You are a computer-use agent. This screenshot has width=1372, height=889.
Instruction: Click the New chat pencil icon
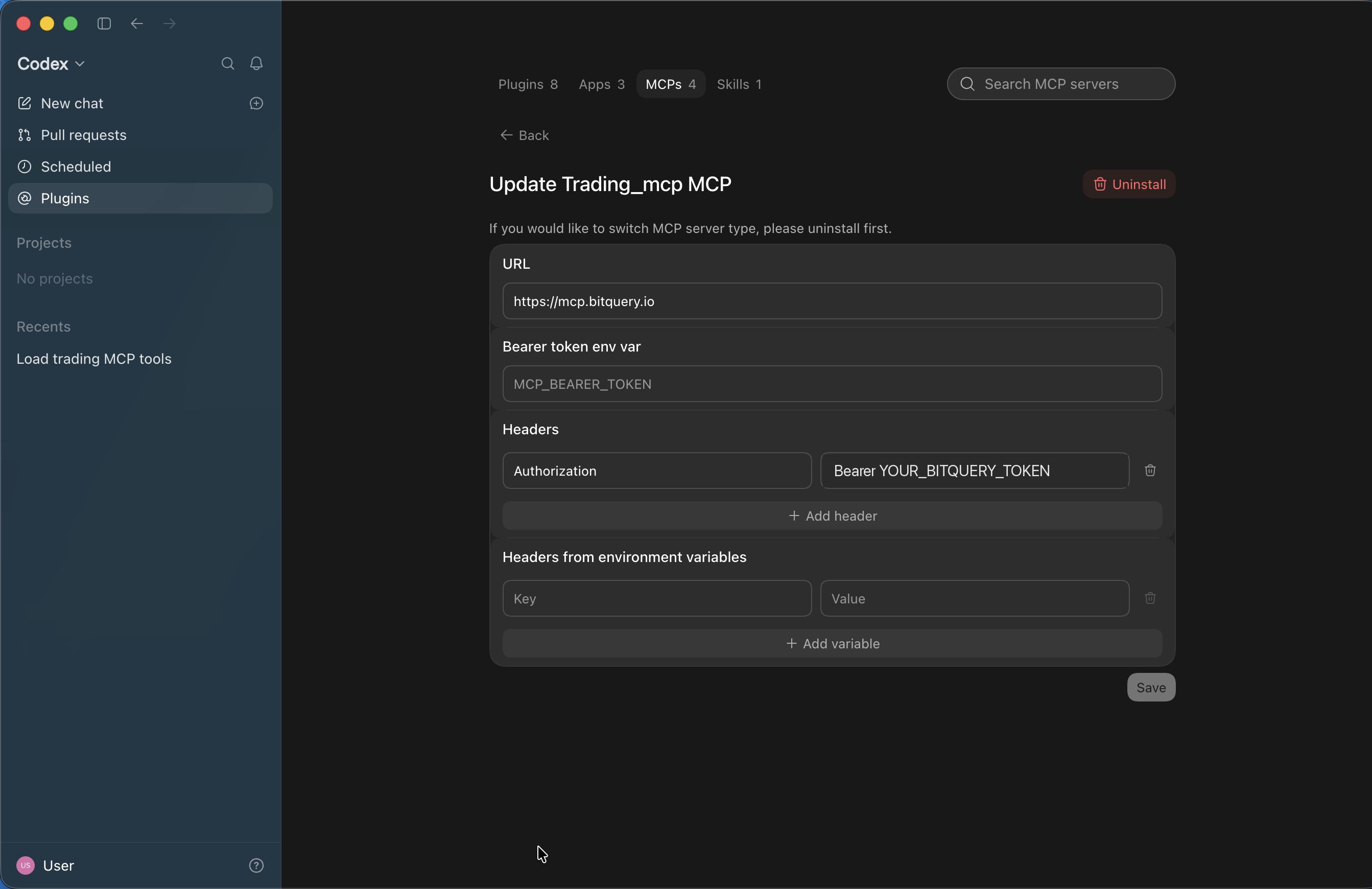[24, 103]
